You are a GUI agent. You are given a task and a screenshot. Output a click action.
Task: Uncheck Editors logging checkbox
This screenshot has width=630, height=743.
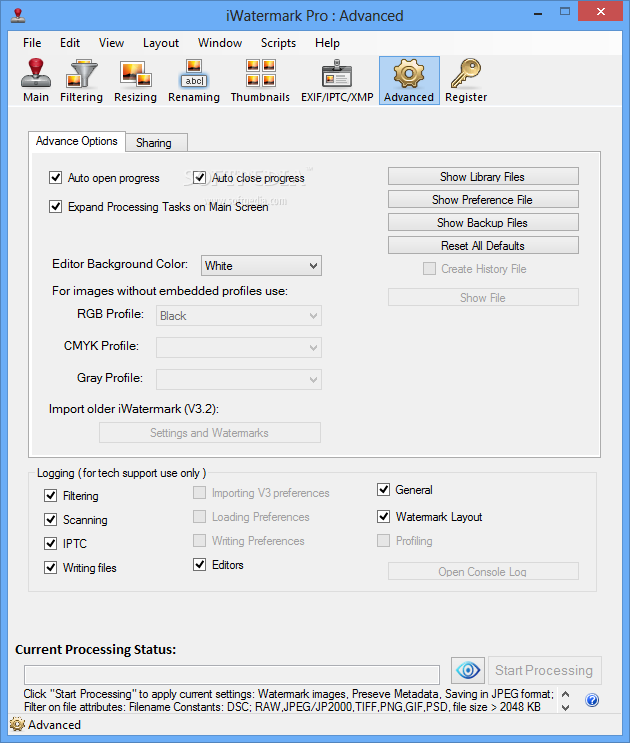pyautogui.click(x=199, y=565)
